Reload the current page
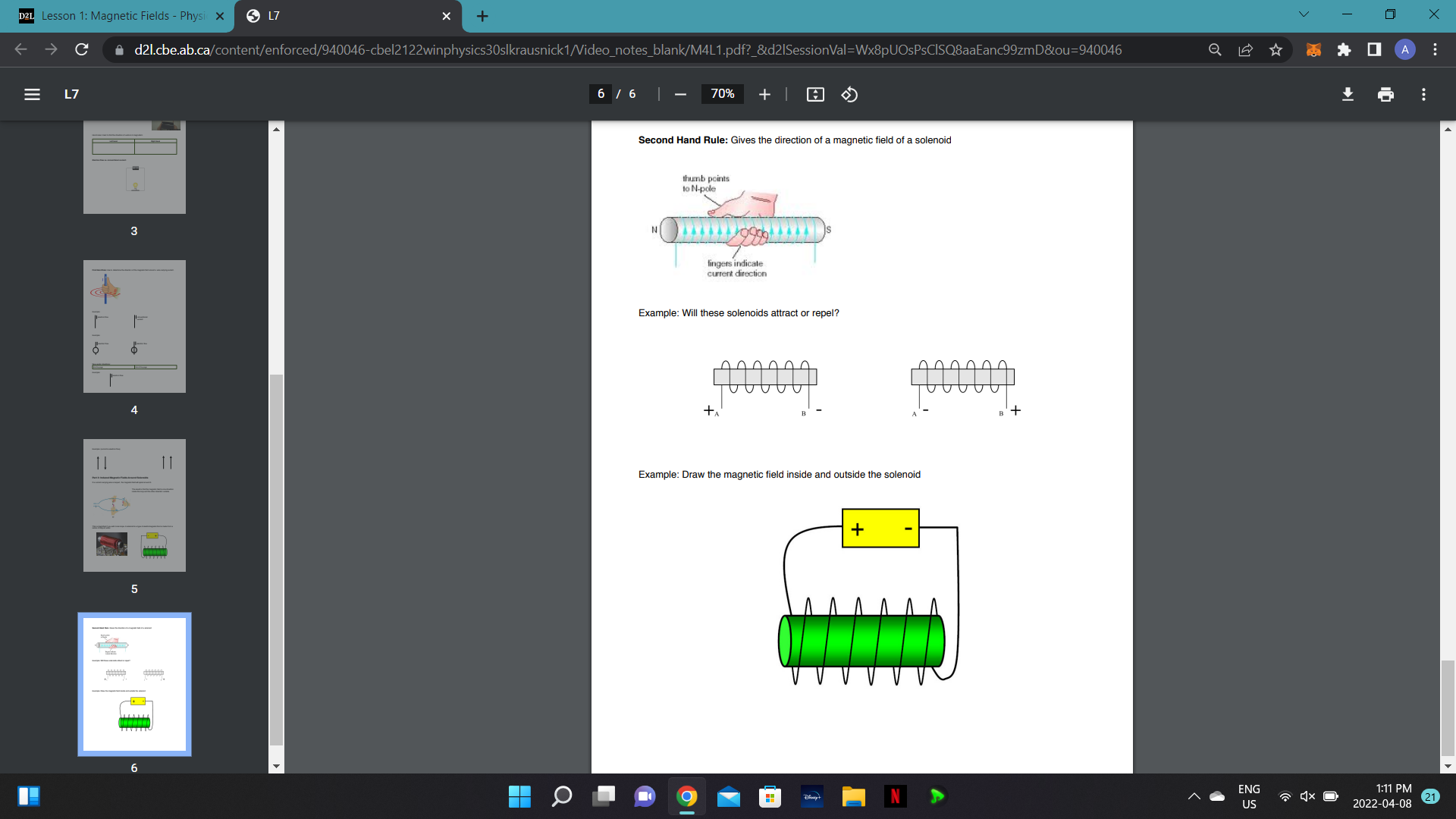The height and width of the screenshot is (819, 1456). tap(82, 49)
